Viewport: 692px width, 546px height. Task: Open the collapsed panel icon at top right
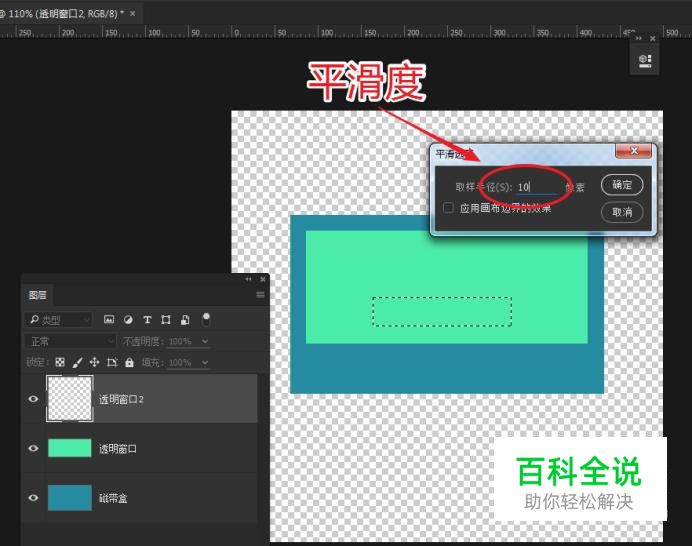(x=645, y=60)
